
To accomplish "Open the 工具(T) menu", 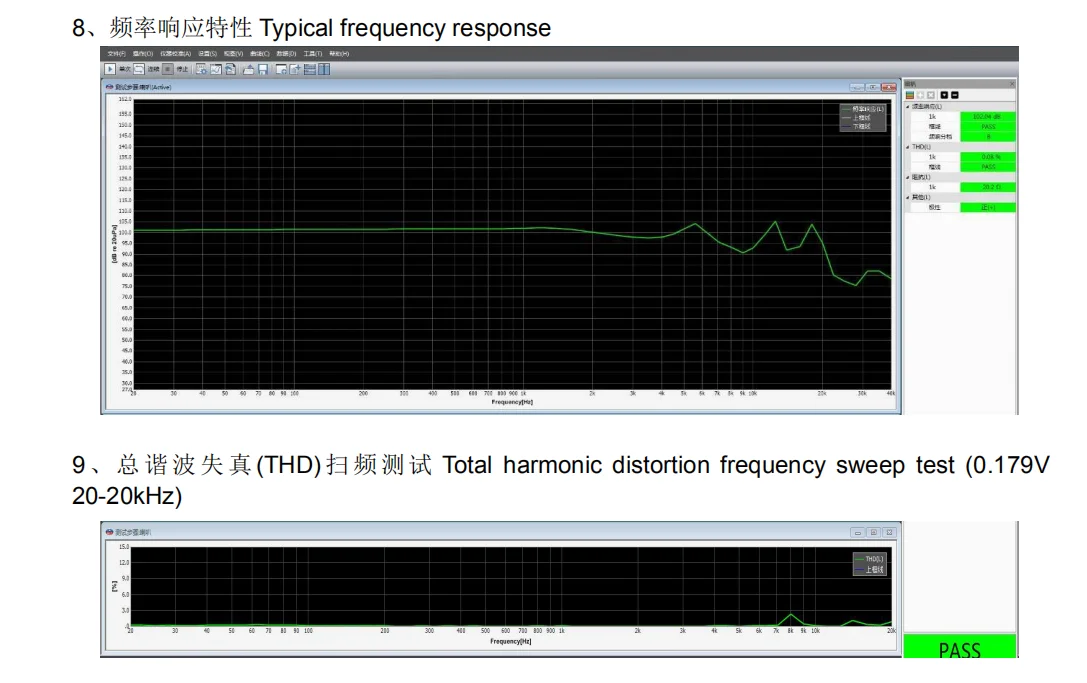I will point(313,53).
